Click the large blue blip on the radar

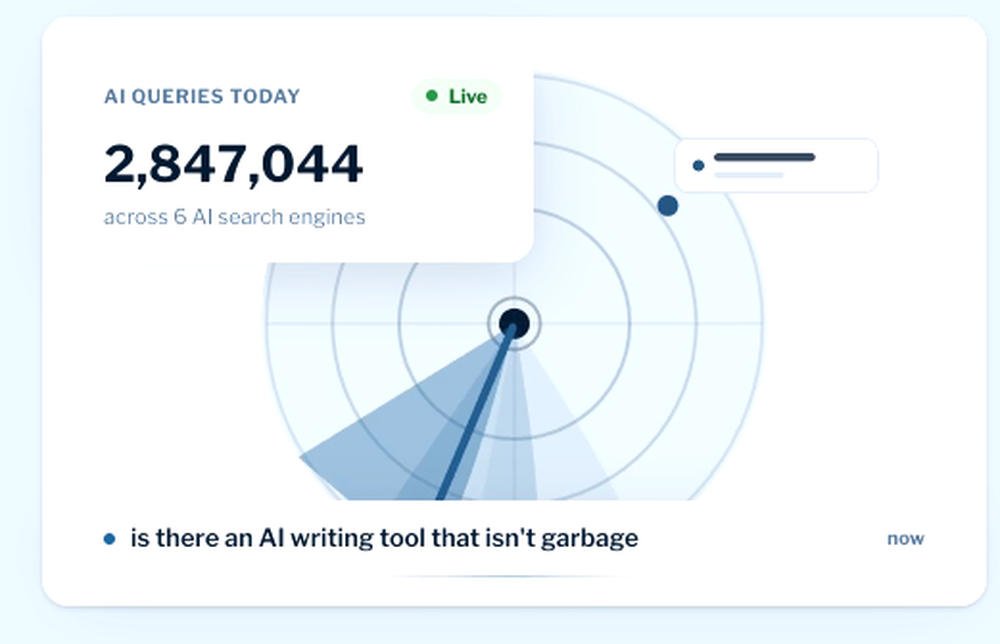668,205
